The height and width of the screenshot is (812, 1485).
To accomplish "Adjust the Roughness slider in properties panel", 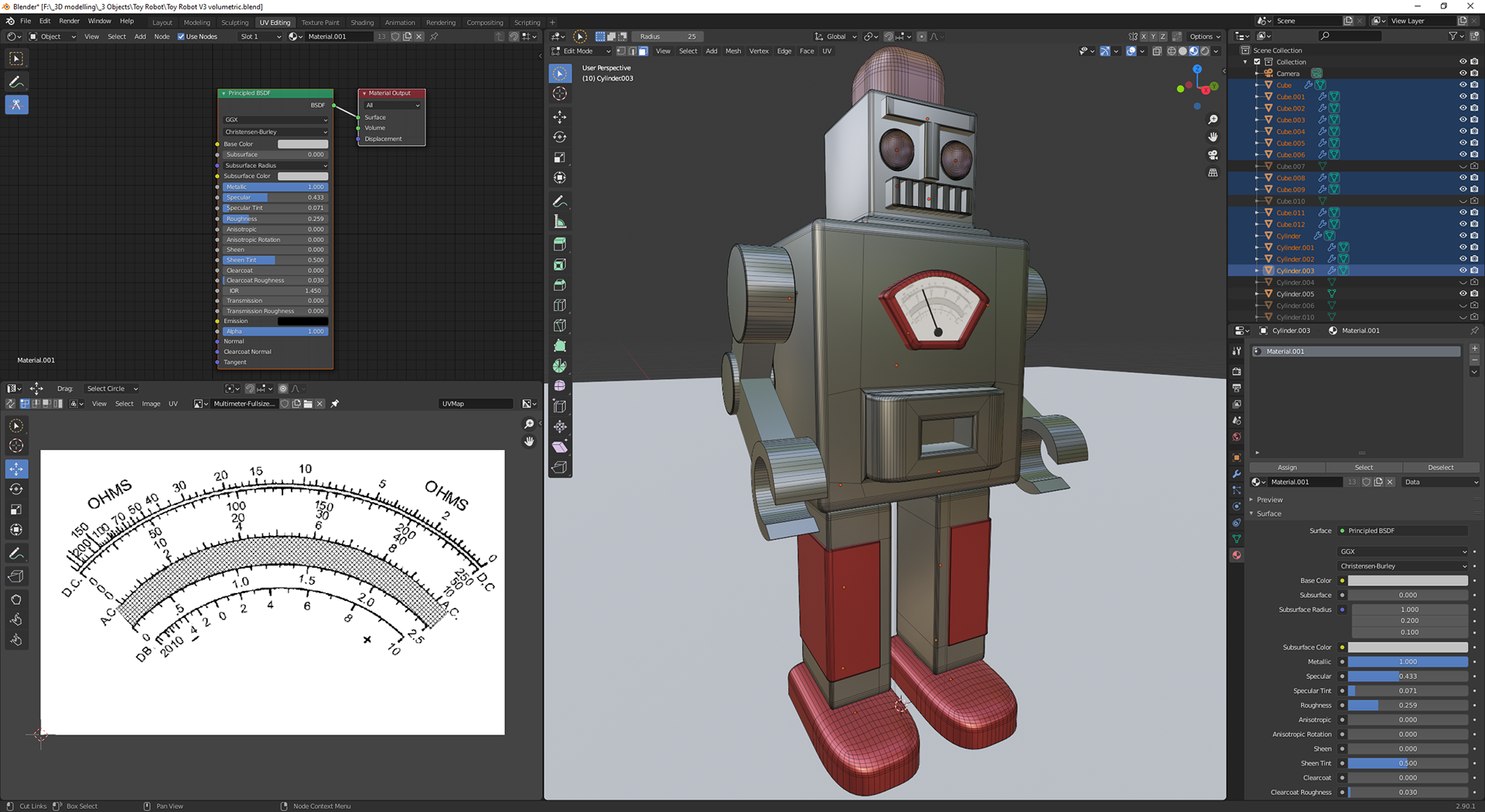I will click(x=1408, y=705).
